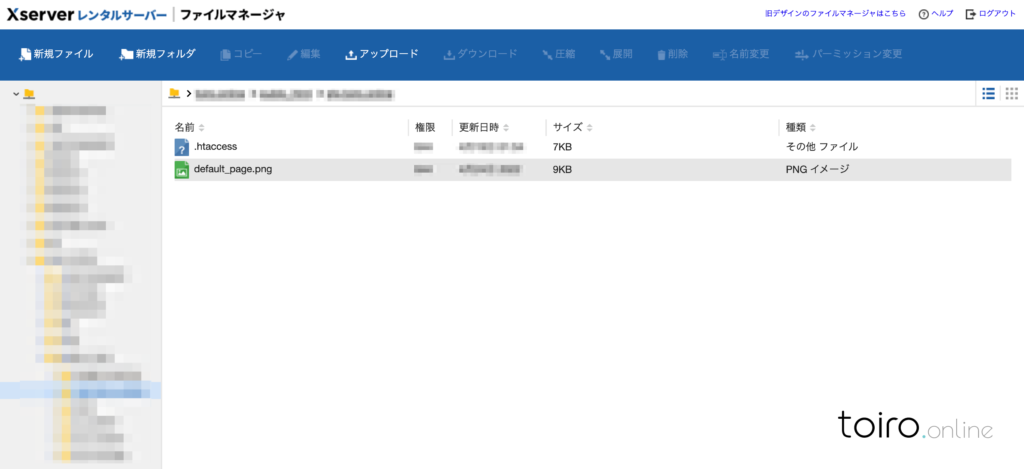Image resolution: width=1024 pixels, height=469 pixels.
Task: Create a folder with 新規フォルダ
Action: pyautogui.click(x=157, y=54)
